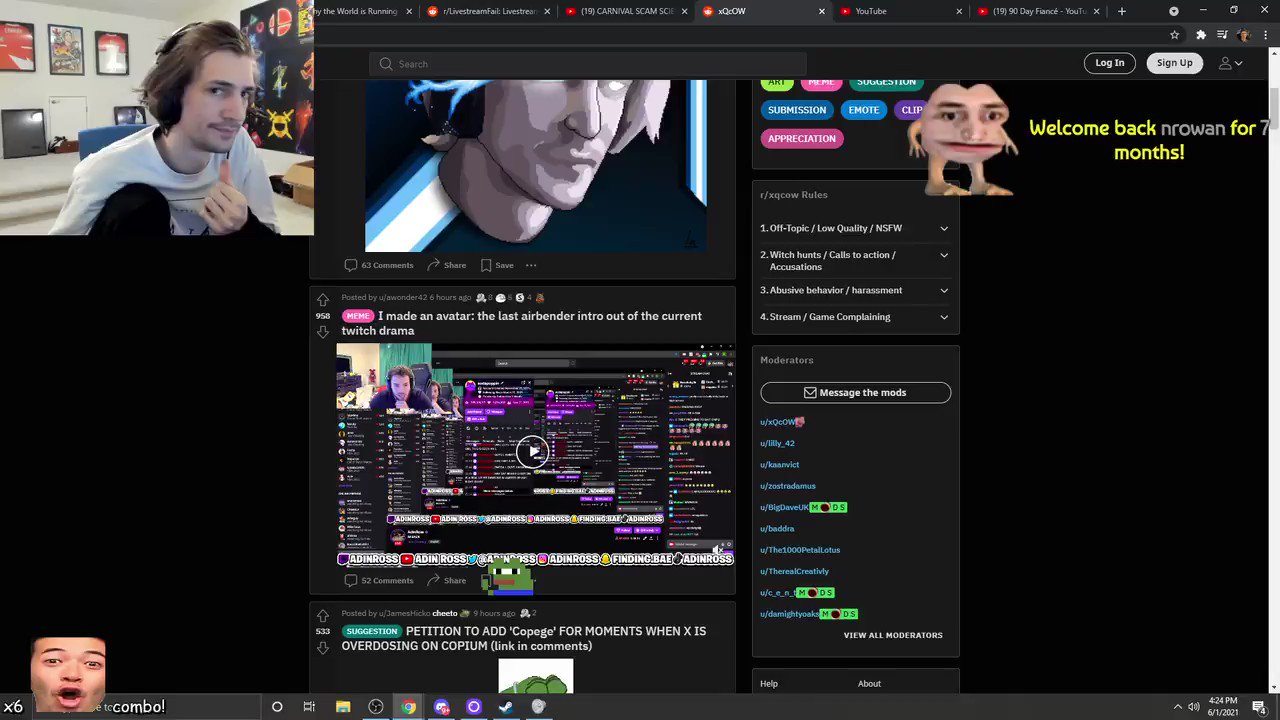Click Cortana circle on taskbar

tap(277, 707)
